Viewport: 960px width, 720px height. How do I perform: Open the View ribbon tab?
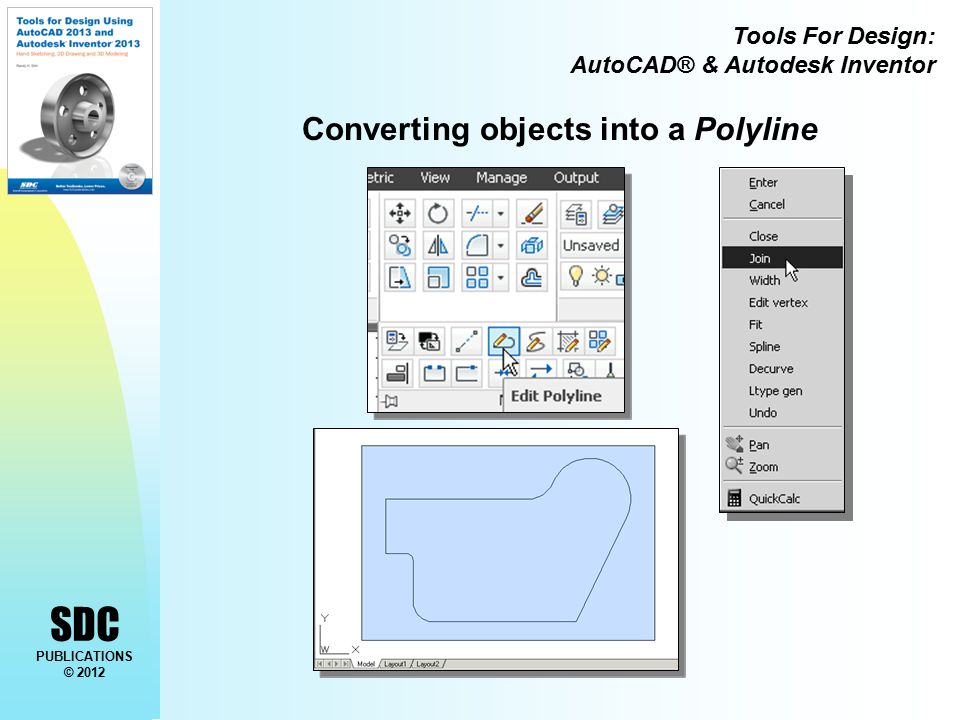point(435,178)
